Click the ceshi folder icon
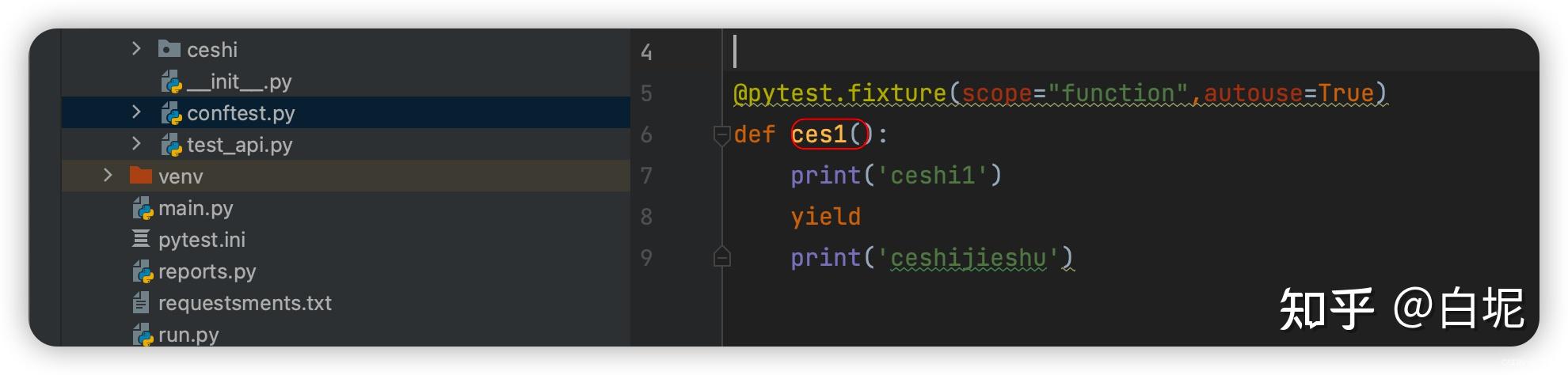The height and width of the screenshot is (375, 1568). (x=169, y=50)
